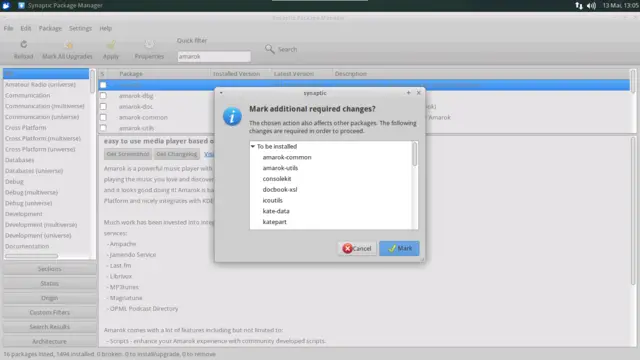Select the Development (universe) section
The image size is (640, 360).
[x=38, y=236]
